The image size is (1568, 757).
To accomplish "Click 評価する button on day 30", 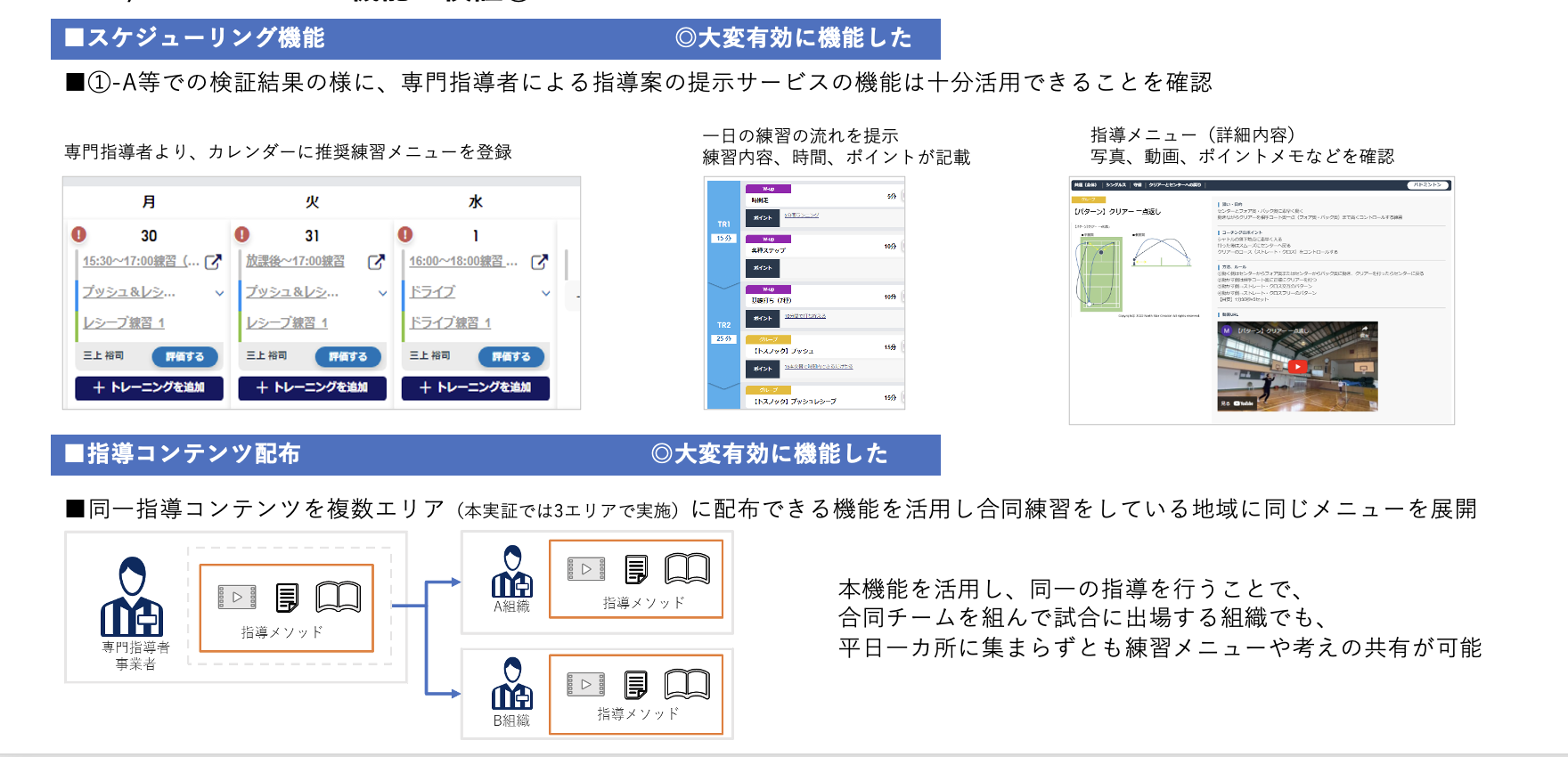I will coord(184,356).
